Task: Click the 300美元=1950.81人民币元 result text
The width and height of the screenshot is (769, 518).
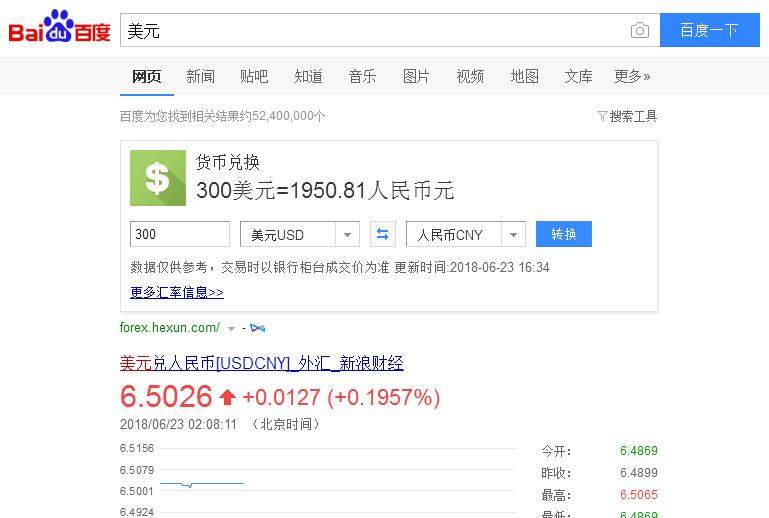Action: pos(325,190)
